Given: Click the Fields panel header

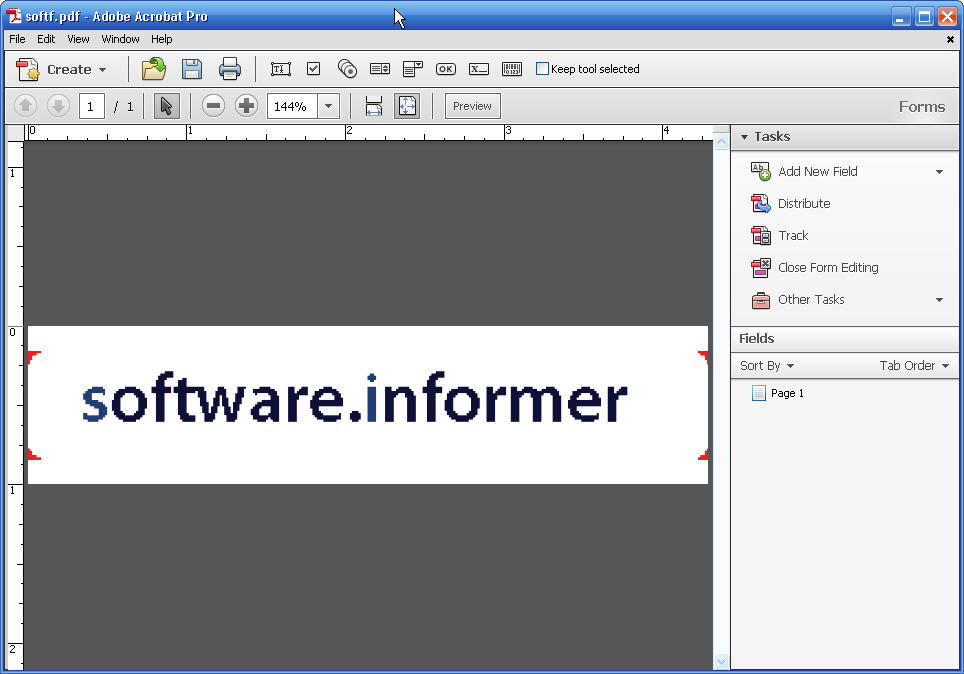Looking at the screenshot, I should 844,338.
